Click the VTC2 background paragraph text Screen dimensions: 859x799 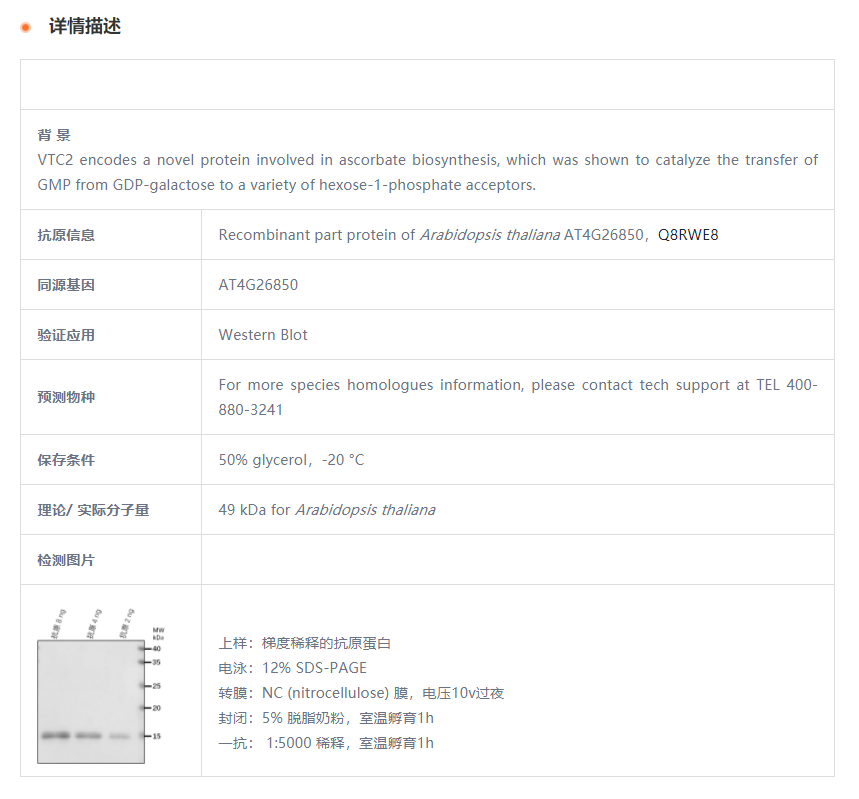(x=427, y=172)
